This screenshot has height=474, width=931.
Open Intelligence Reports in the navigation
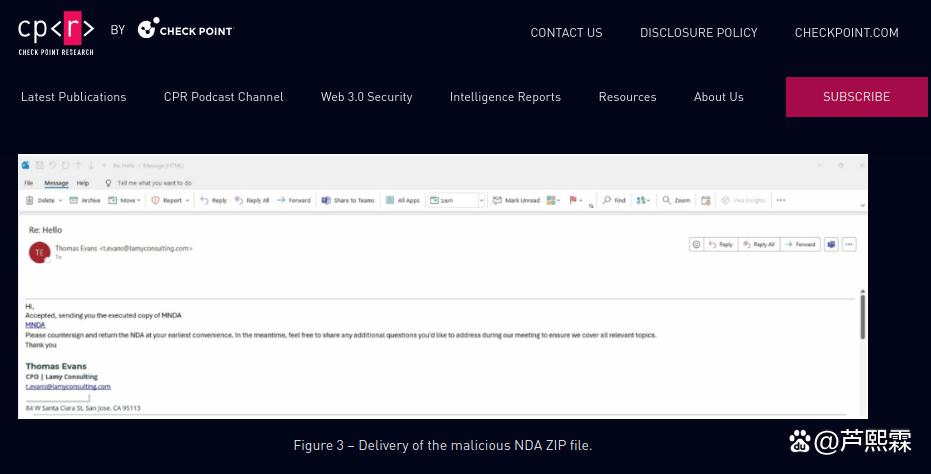click(505, 97)
